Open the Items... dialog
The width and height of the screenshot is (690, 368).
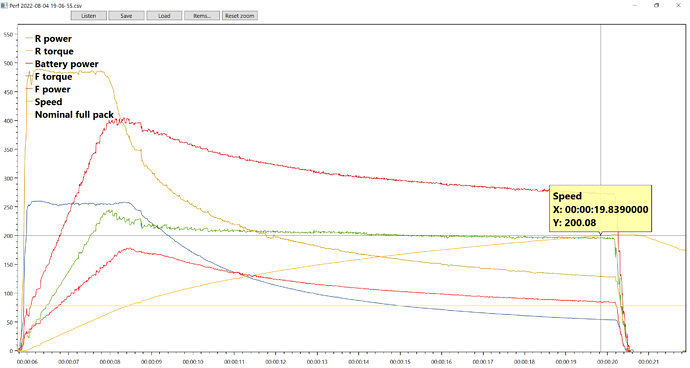[x=202, y=16]
